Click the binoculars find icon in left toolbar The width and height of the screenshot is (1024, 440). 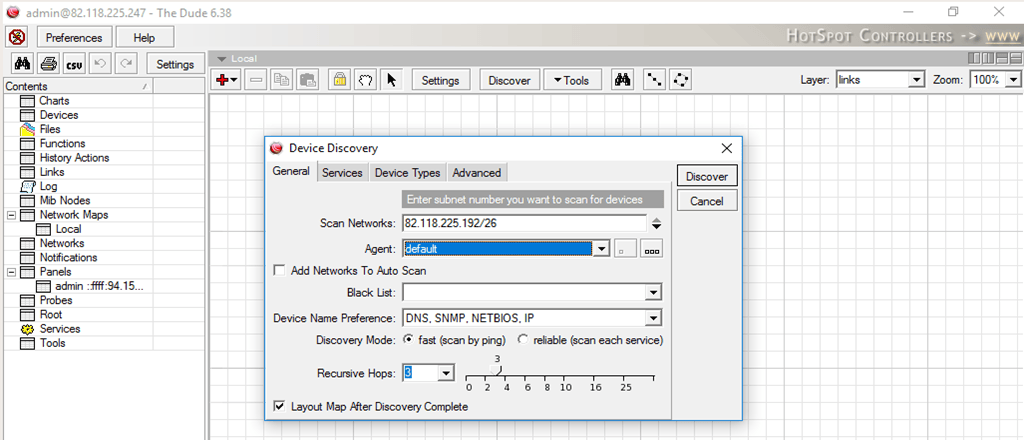22,65
